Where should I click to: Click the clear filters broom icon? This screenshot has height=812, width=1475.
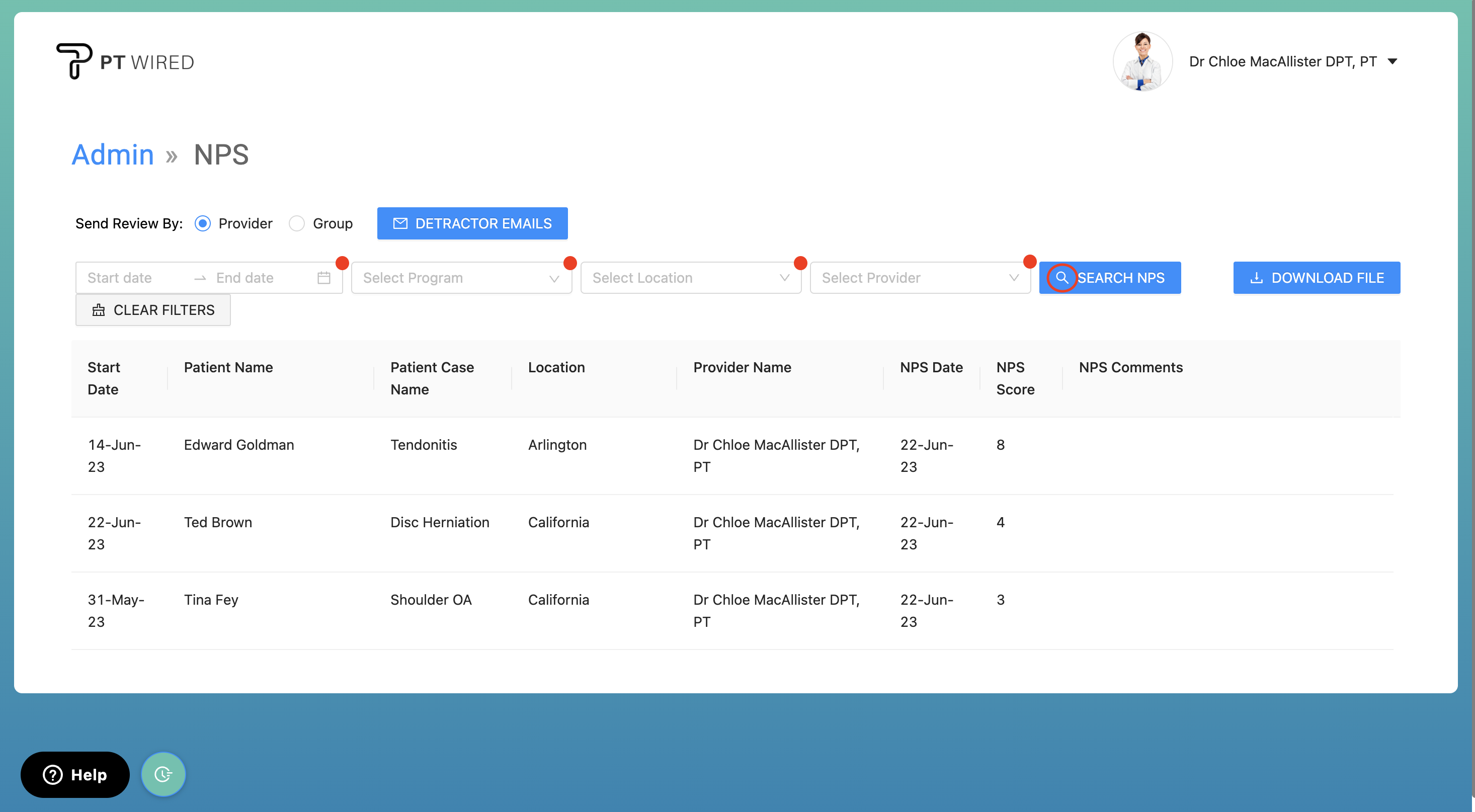(x=99, y=310)
